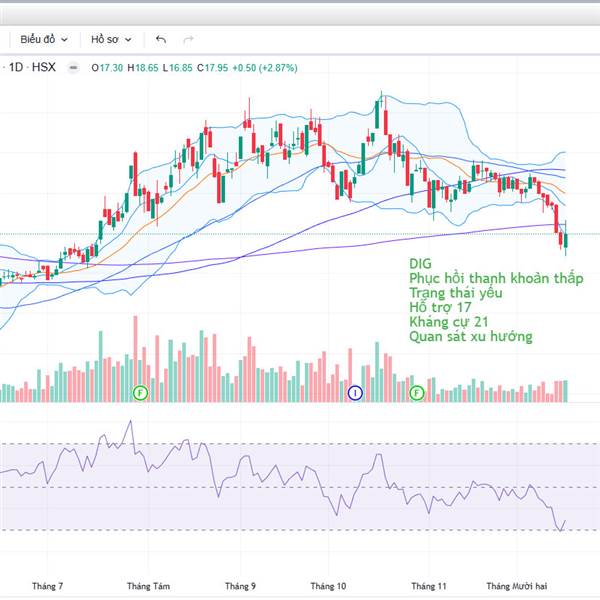
Task: Click the redo arrow icon
Action: (189, 39)
